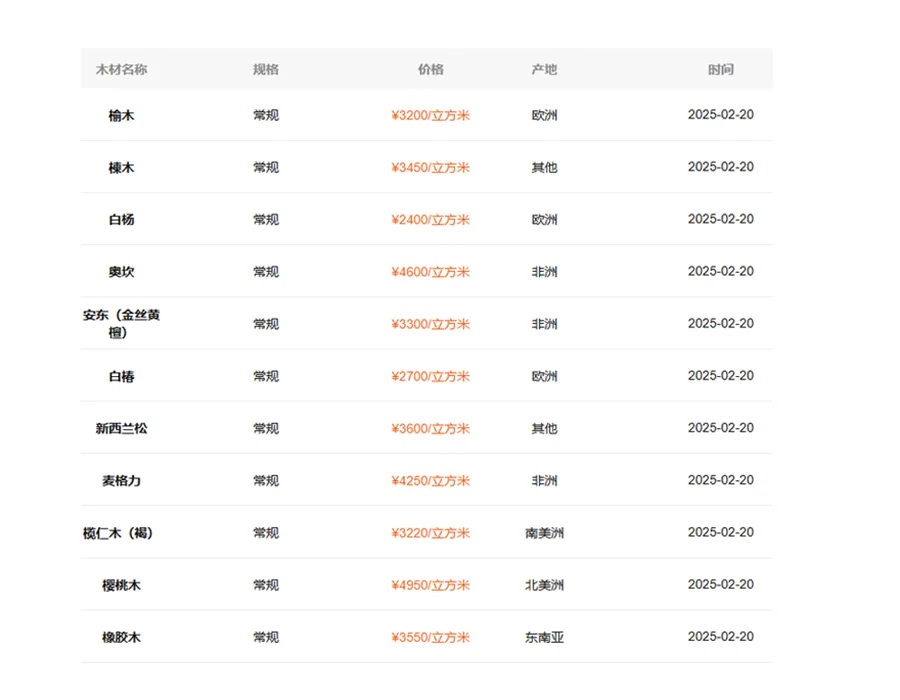Select the 新西兰松 wood name
This screenshot has height=700, width=900.
[x=121, y=429]
